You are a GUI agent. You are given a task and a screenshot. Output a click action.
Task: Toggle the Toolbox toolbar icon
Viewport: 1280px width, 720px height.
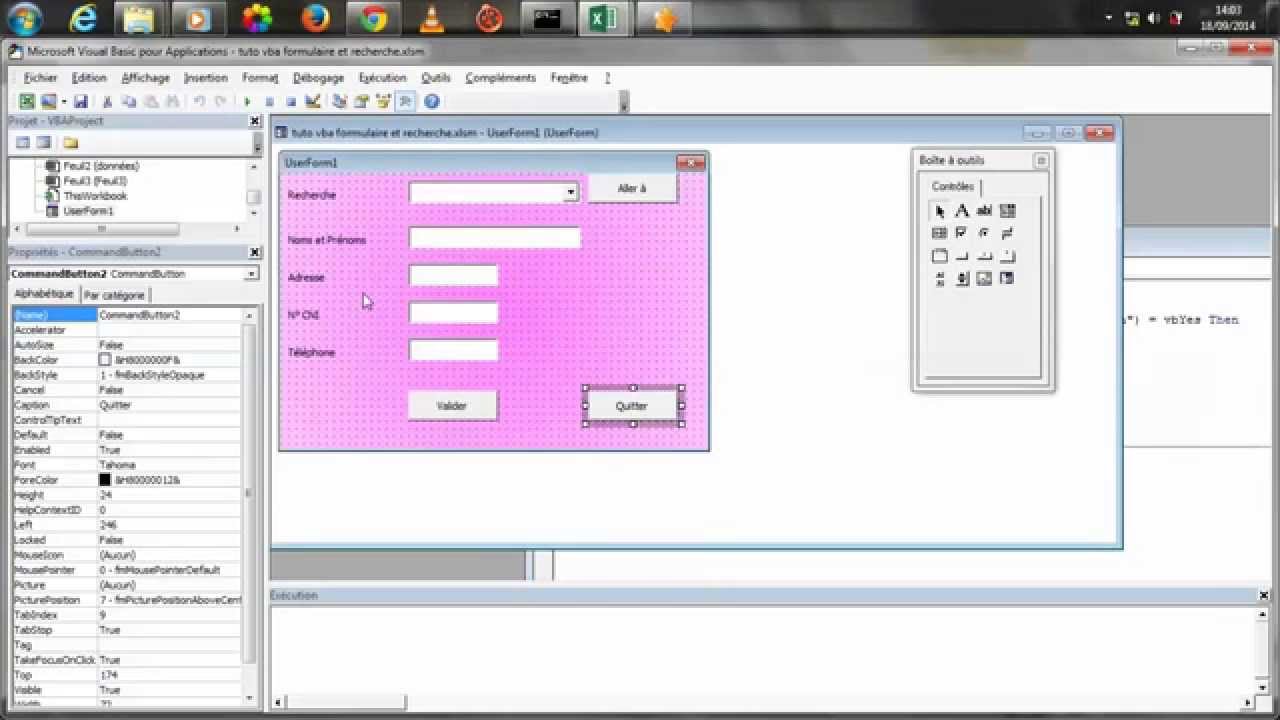405,101
